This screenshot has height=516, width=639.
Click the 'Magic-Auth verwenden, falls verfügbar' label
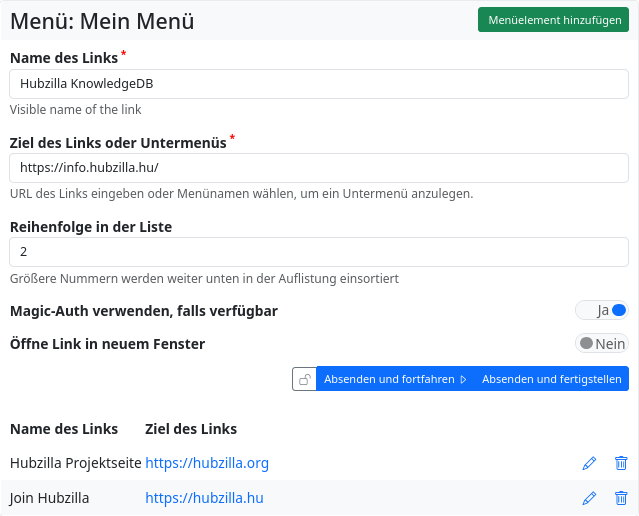coord(144,311)
